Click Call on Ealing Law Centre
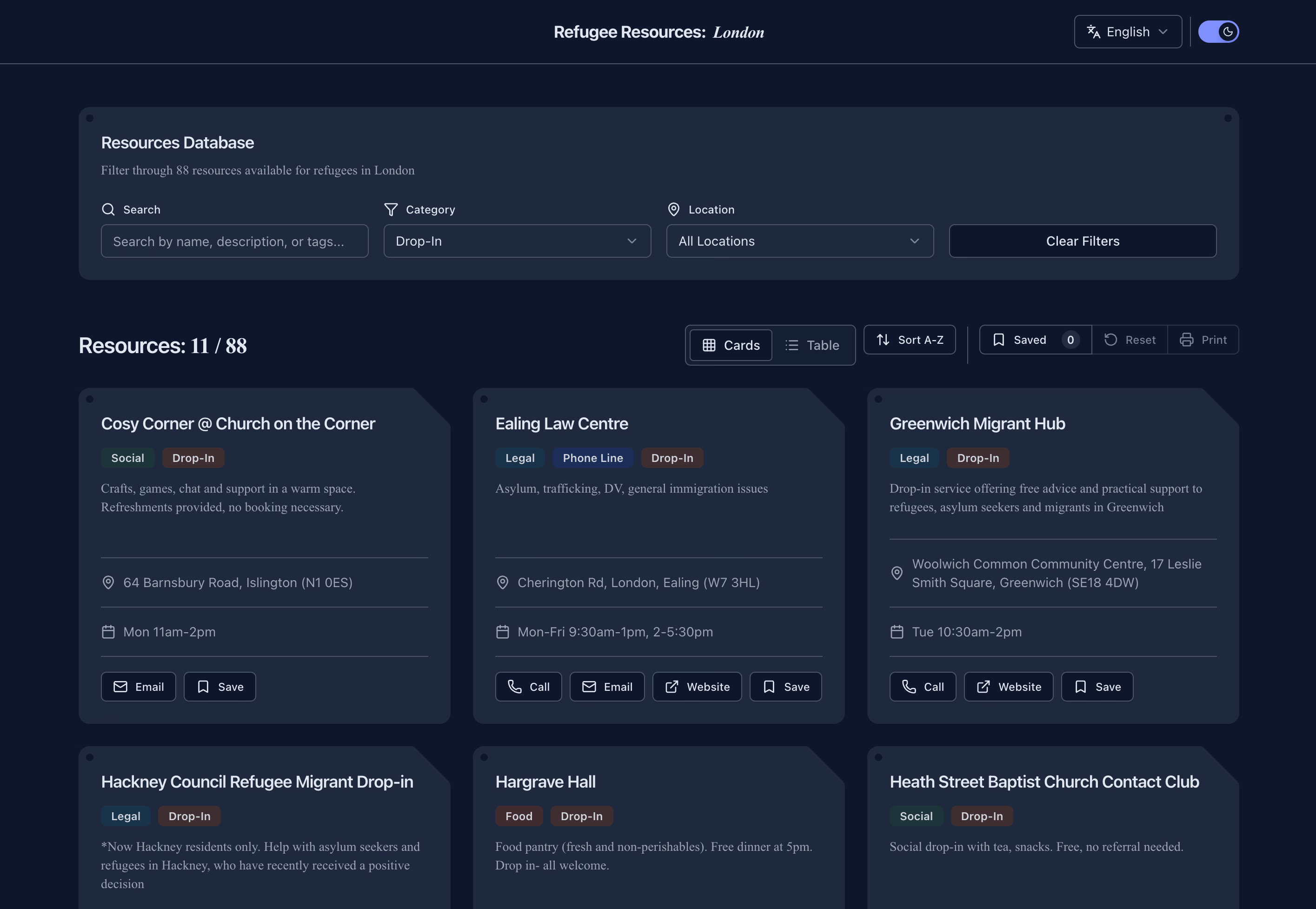Image resolution: width=1316 pixels, height=909 pixels. (528, 686)
